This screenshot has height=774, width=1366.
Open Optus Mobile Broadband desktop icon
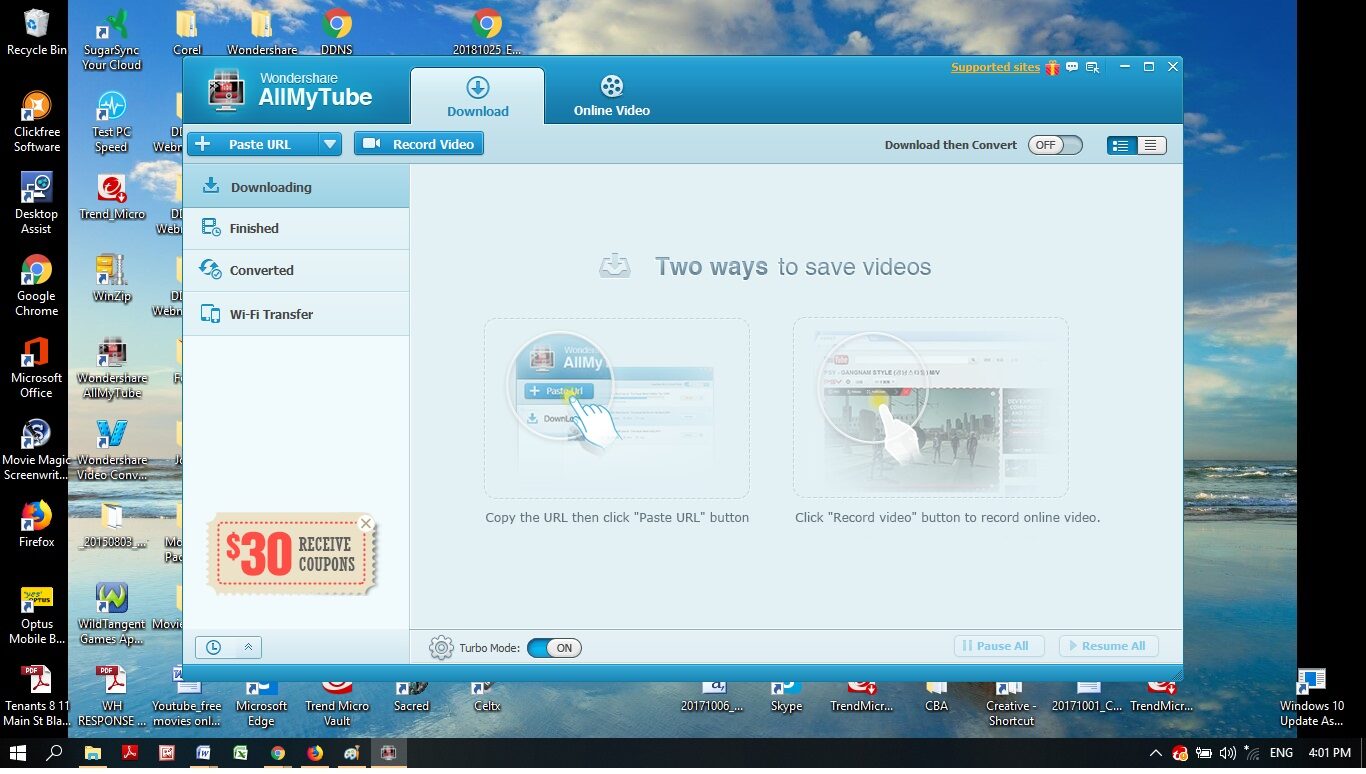coord(36,614)
